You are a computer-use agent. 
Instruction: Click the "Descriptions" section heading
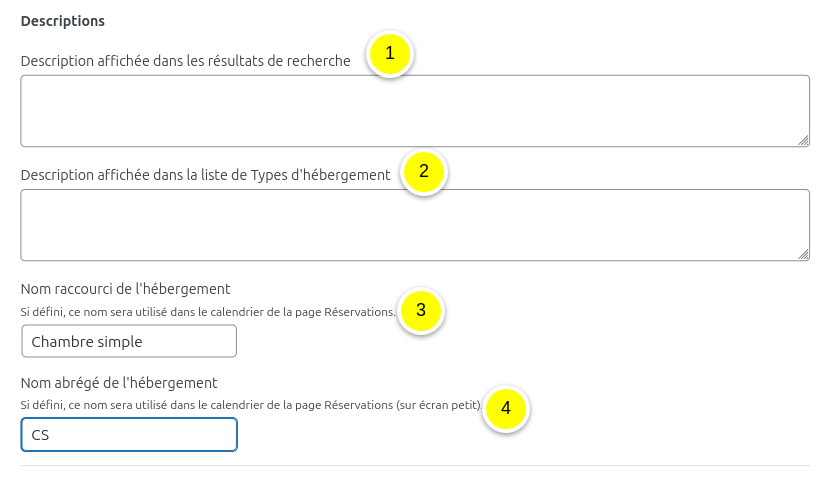tap(63, 21)
